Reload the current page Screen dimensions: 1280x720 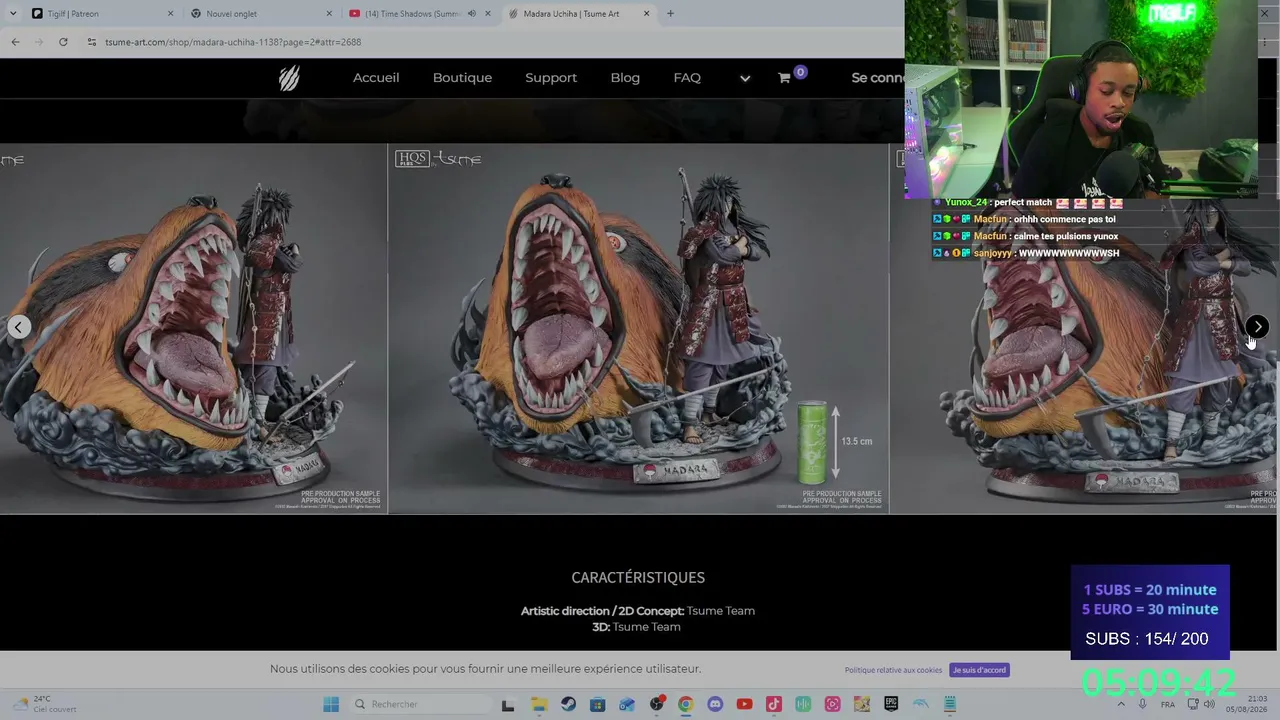[x=63, y=42]
